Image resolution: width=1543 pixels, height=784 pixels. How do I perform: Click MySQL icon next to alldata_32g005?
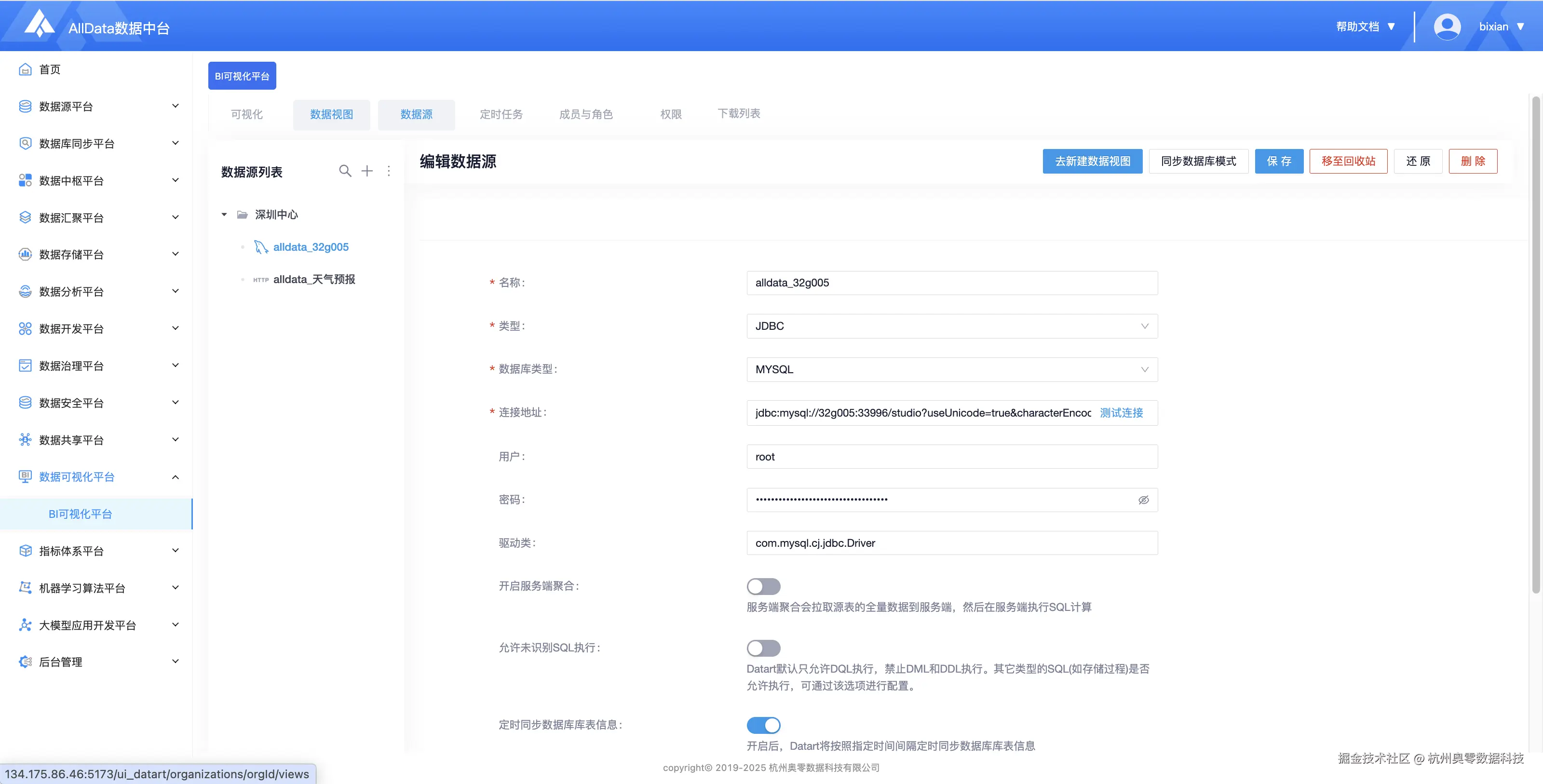click(x=260, y=247)
